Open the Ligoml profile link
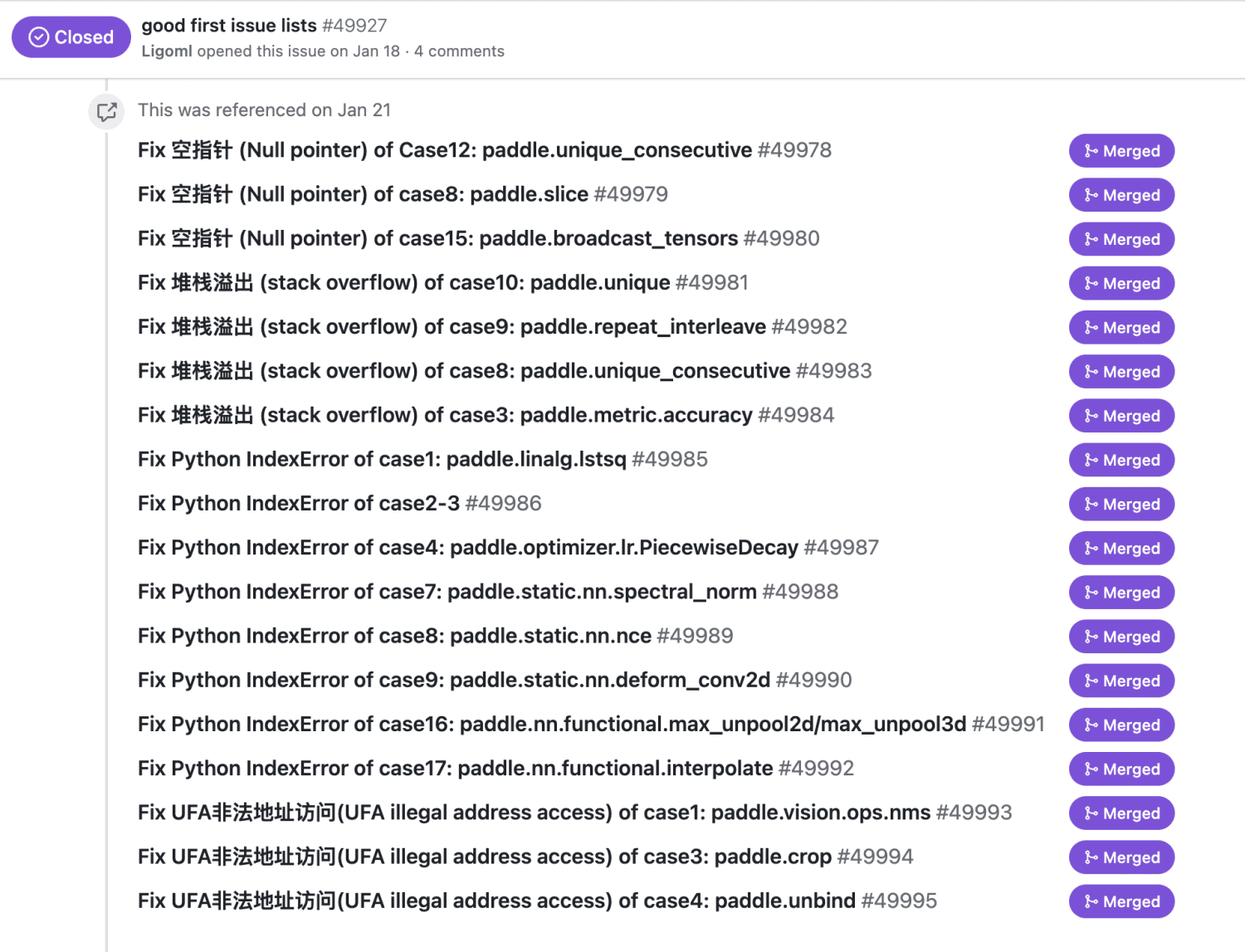The image size is (1245, 952). pyautogui.click(x=167, y=51)
